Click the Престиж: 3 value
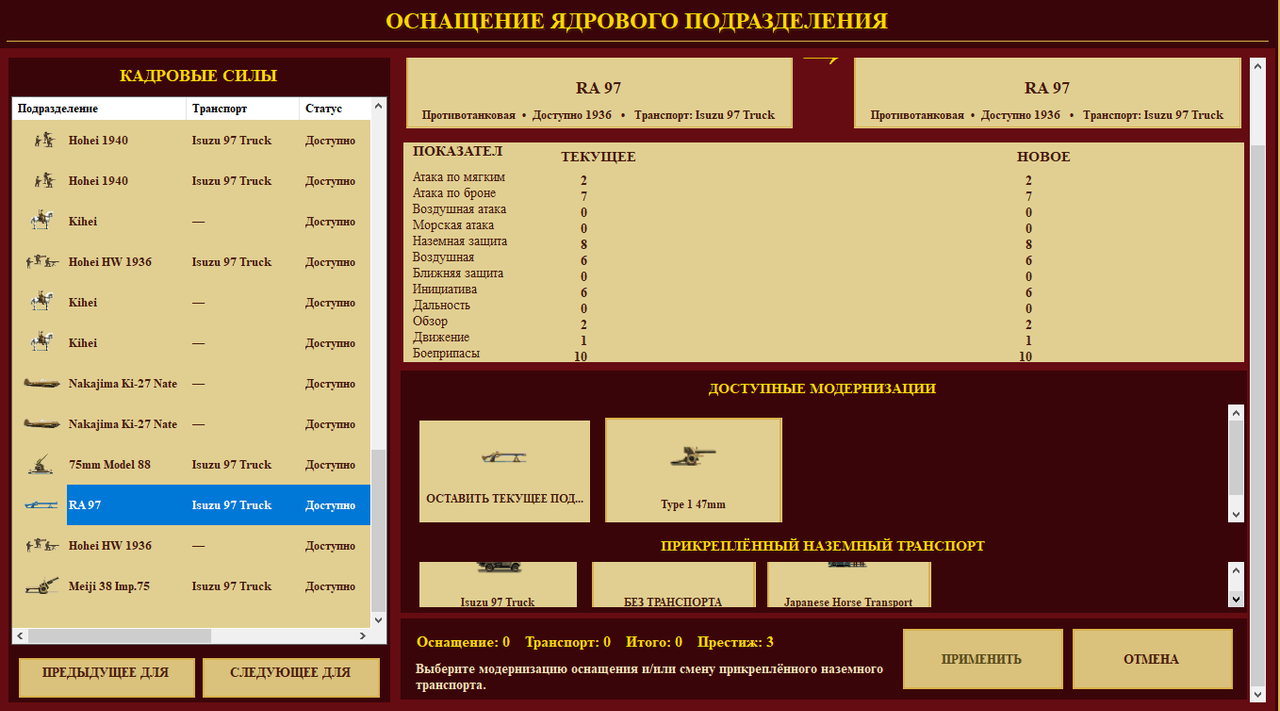Viewport: 1280px width, 711px height. tap(735, 642)
